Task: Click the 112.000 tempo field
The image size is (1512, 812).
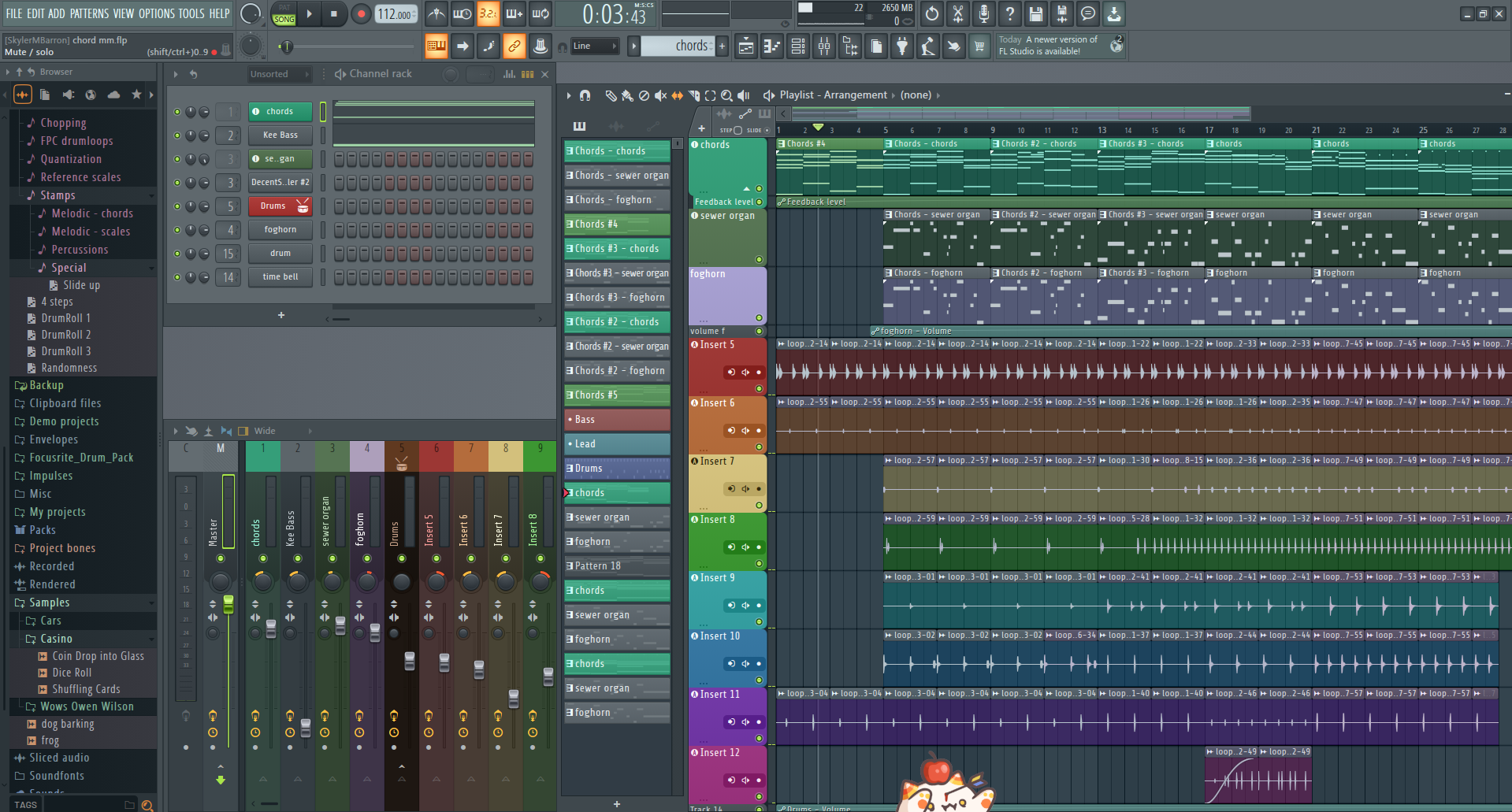Action: point(396,14)
